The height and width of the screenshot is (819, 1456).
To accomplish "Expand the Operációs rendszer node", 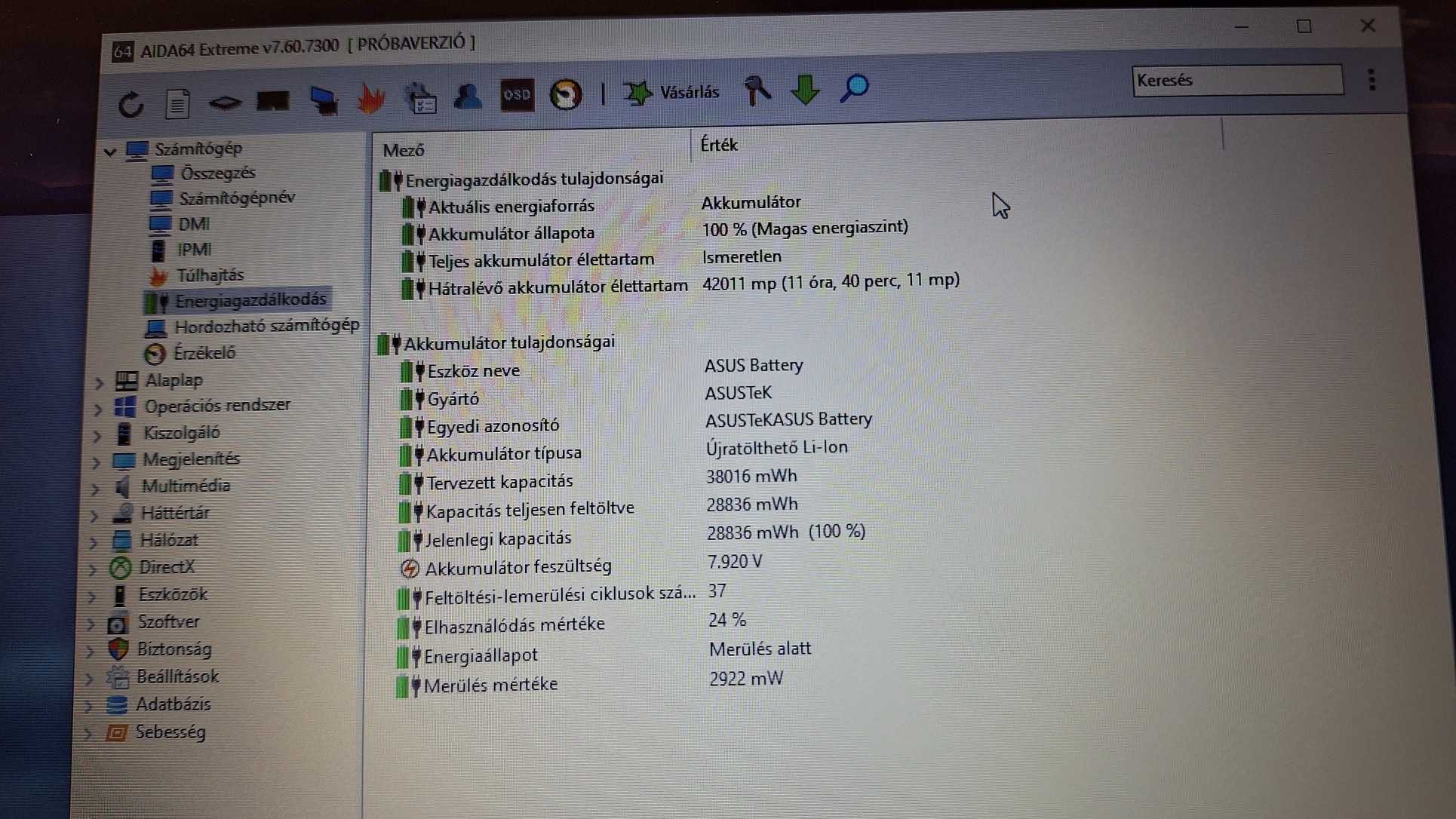I will 97,409.
